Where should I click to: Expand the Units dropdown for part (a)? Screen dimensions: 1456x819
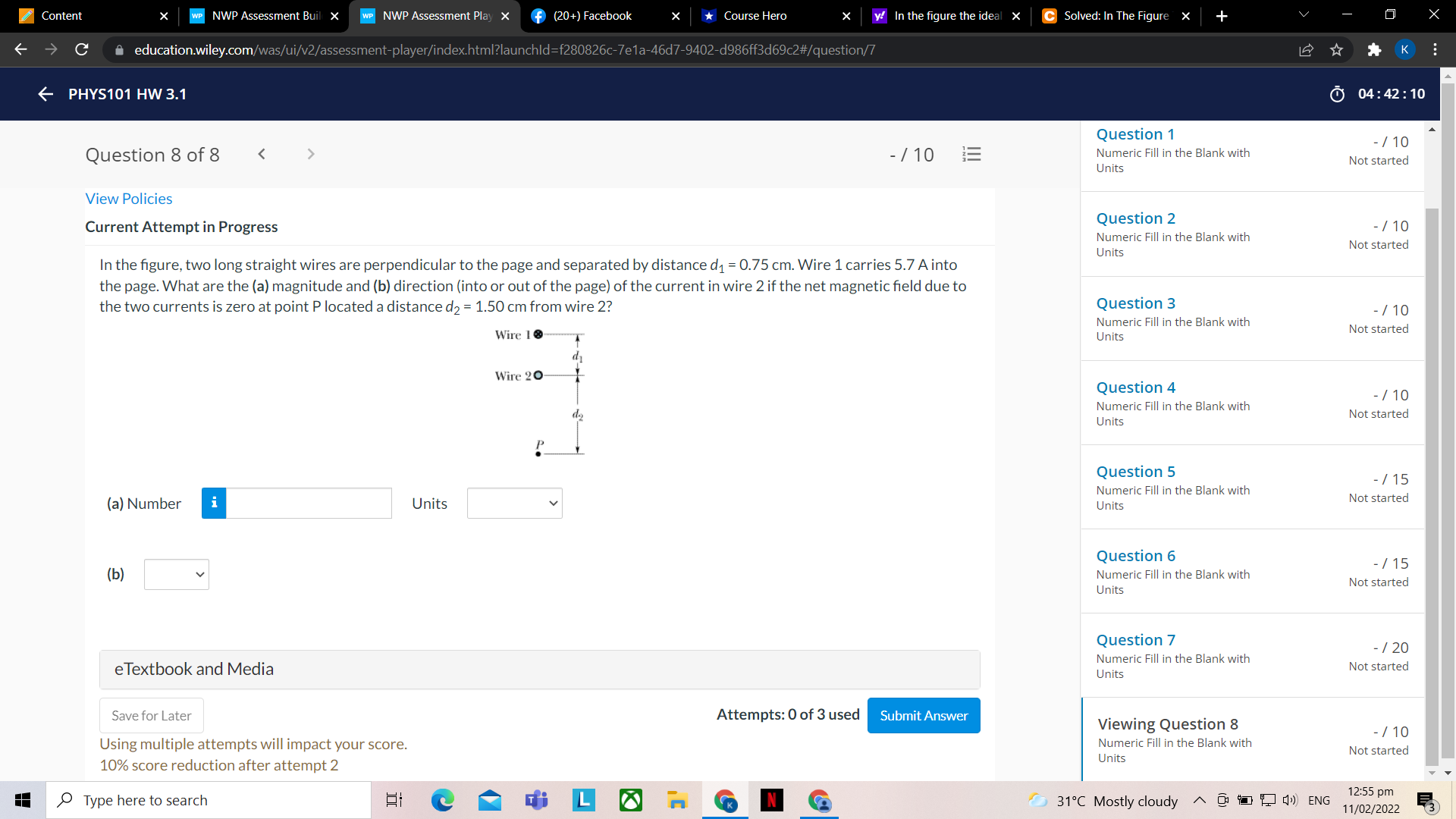pyautogui.click(x=513, y=502)
